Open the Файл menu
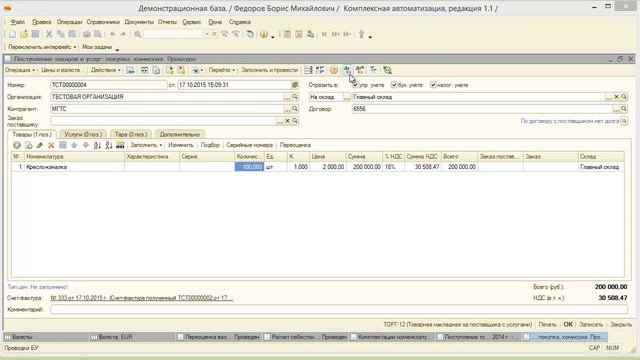640x360 pixels. (x=18, y=22)
